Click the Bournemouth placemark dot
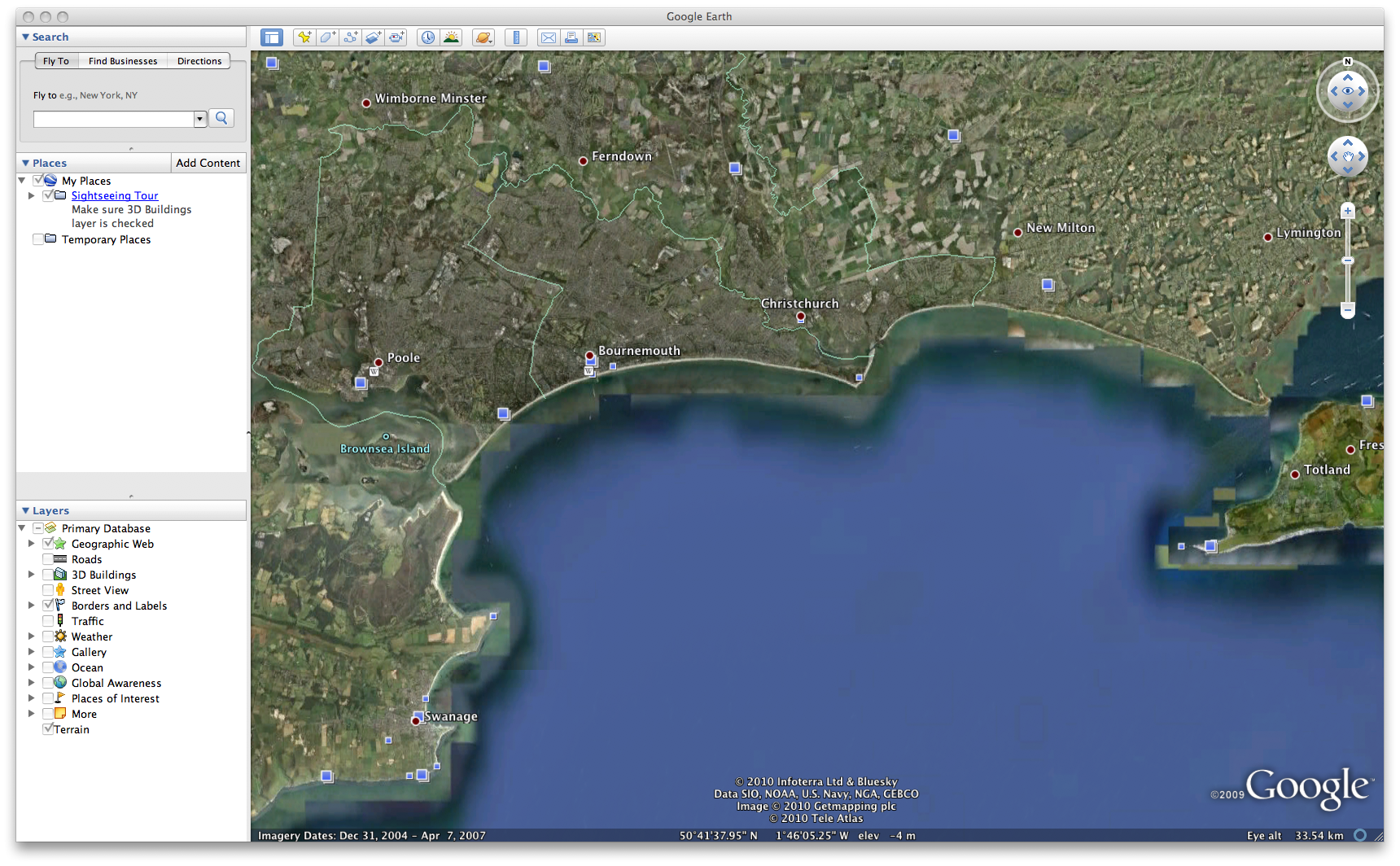Screen dimensions: 1400x866 click(x=589, y=356)
